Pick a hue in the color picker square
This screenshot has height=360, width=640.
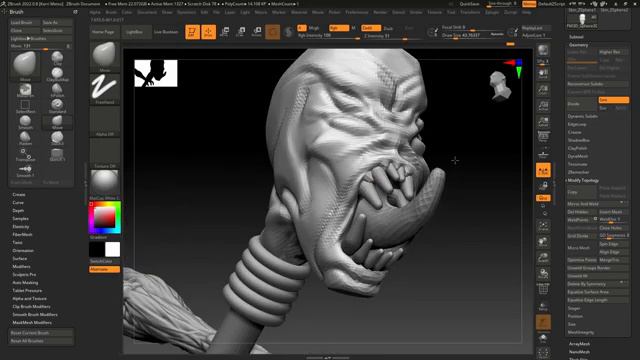(105, 218)
